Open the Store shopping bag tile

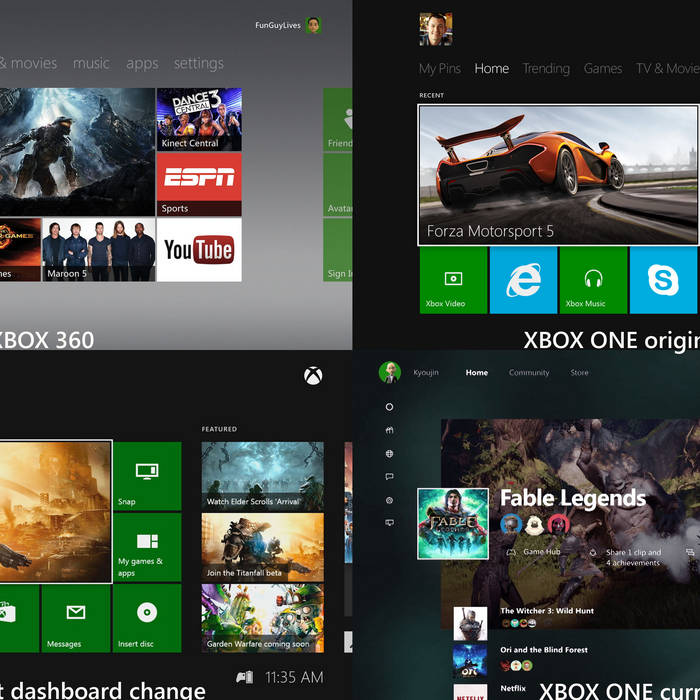[19, 619]
